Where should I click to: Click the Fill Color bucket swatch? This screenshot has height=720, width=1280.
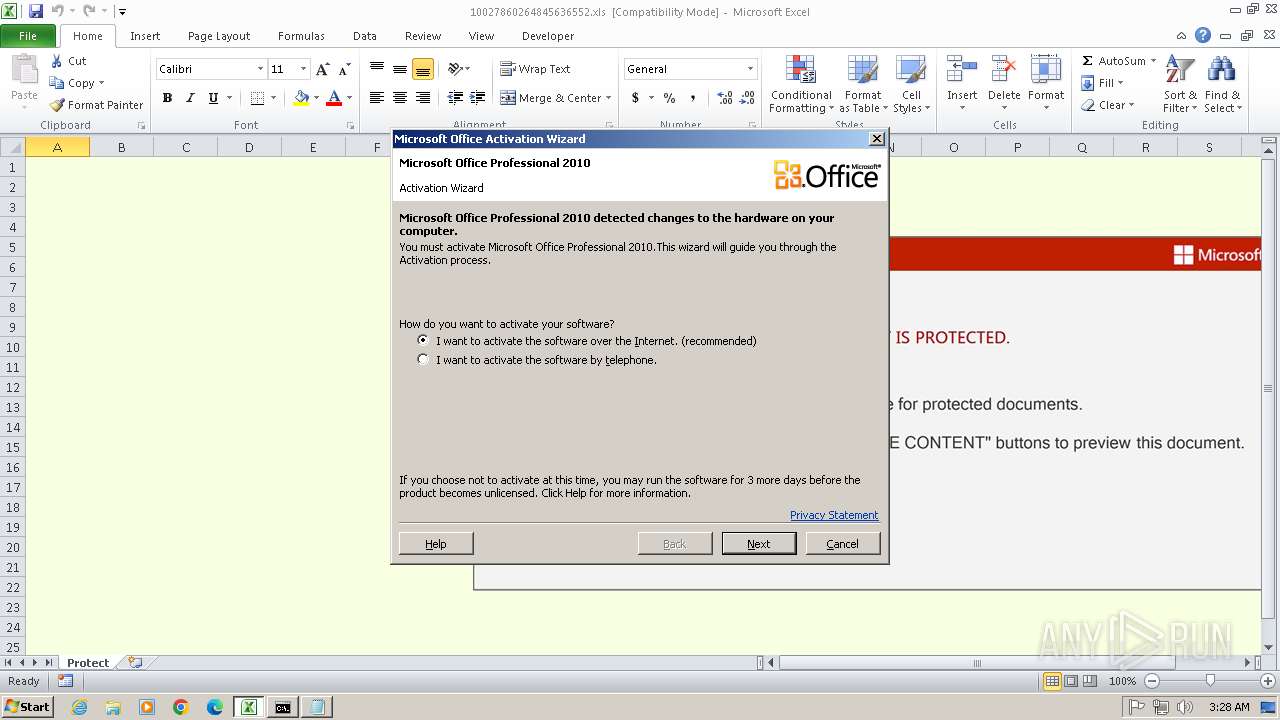click(x=301, y=98)
